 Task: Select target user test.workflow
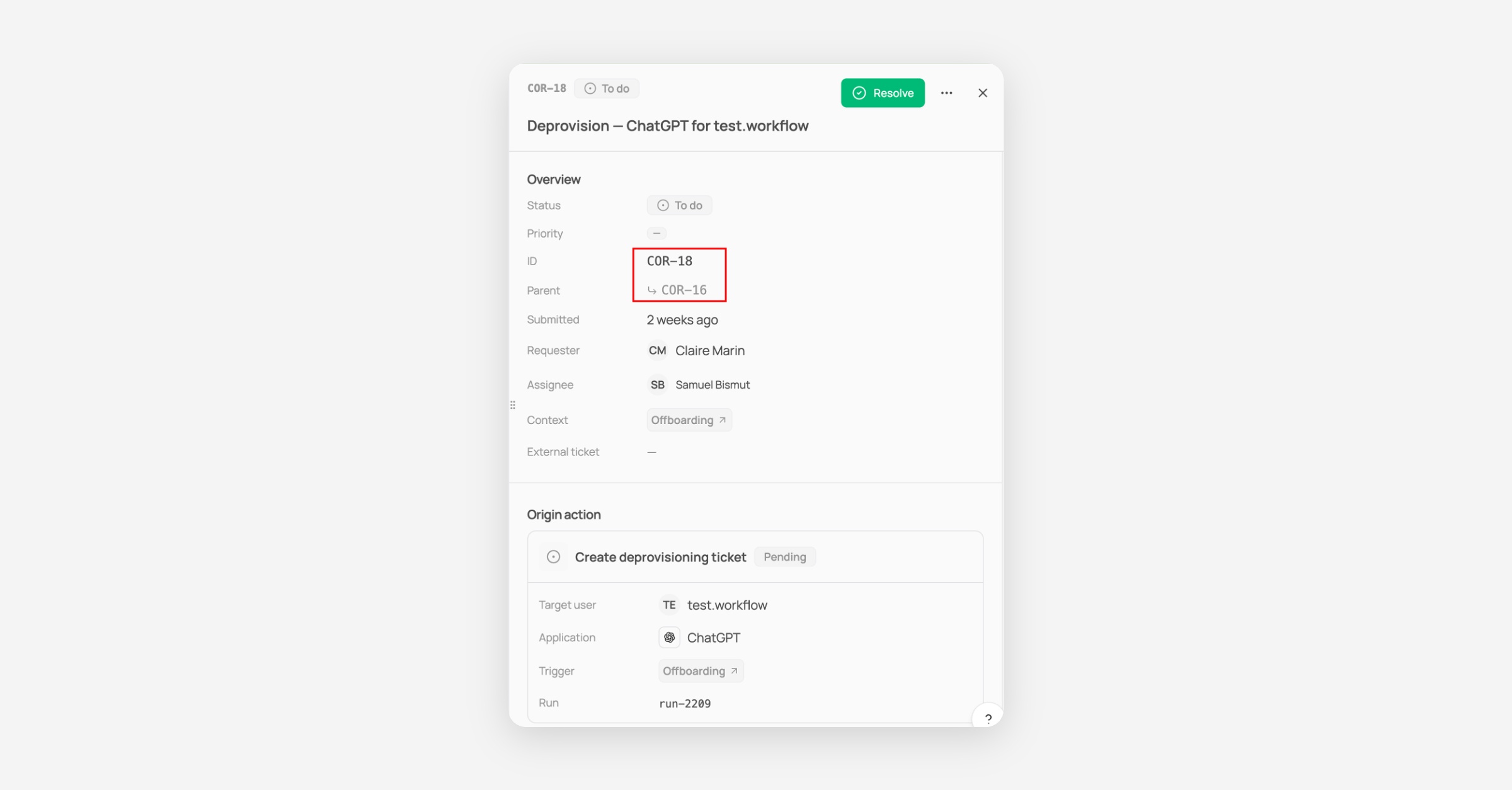click(x=727, y=605)
